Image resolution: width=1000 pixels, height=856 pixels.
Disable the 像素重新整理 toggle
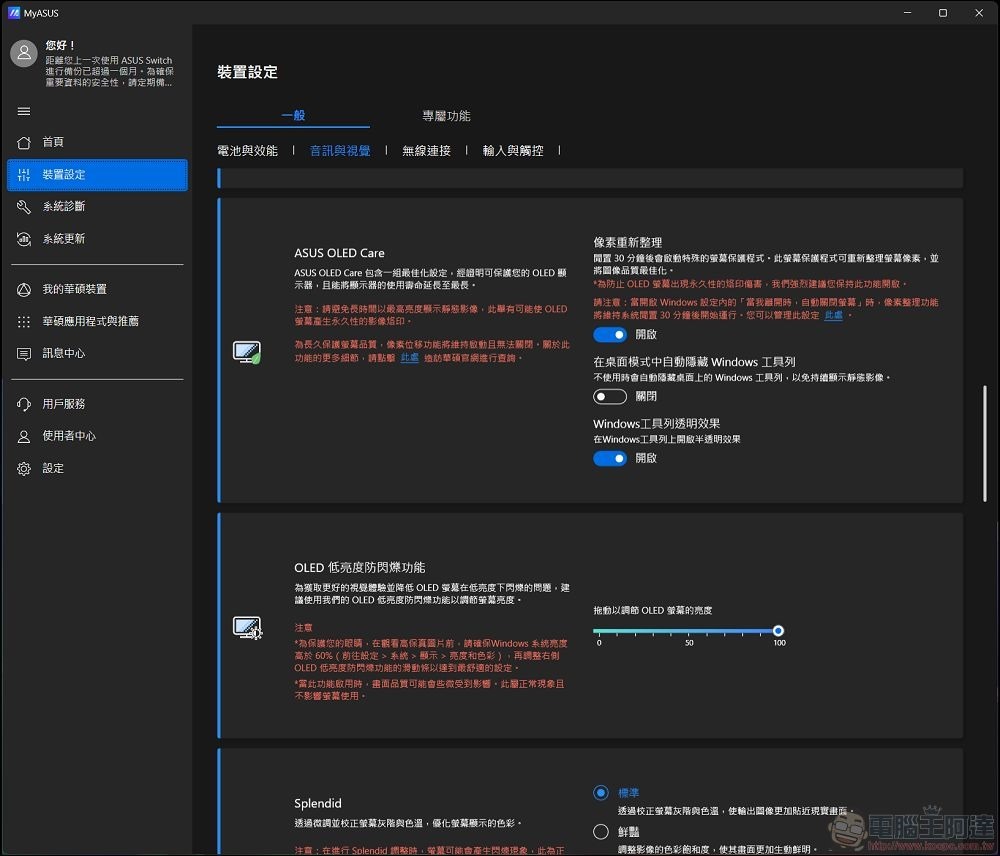pos(610,335)
